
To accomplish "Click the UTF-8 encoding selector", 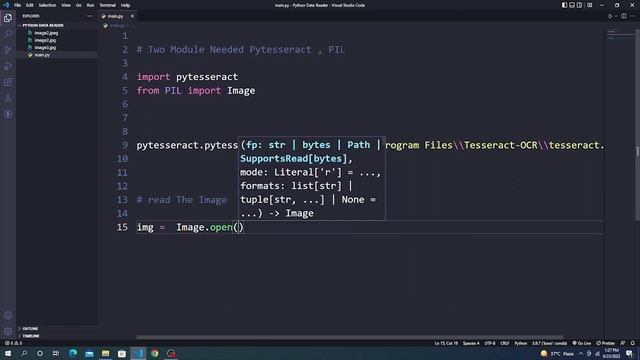I will point(489,343).
